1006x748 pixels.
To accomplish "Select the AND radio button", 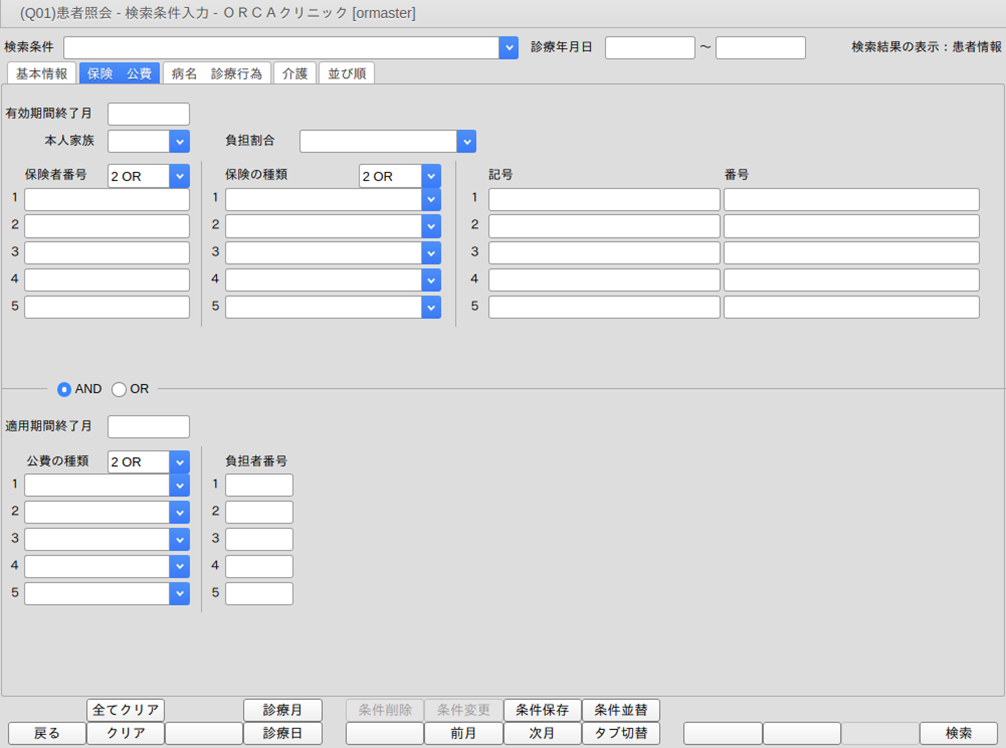I will (65, 389).
